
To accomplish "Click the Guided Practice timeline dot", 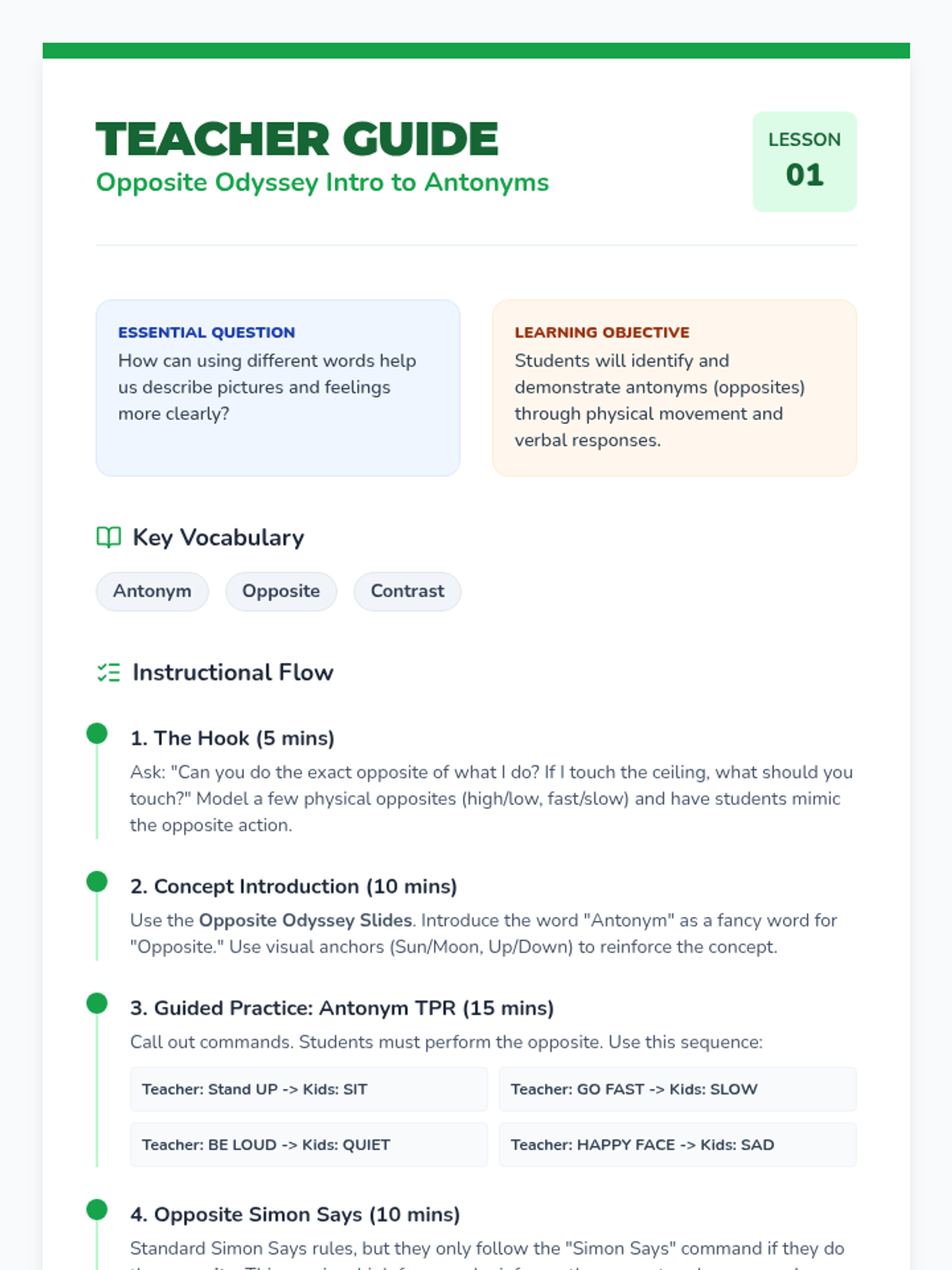I will [97, 1003].
